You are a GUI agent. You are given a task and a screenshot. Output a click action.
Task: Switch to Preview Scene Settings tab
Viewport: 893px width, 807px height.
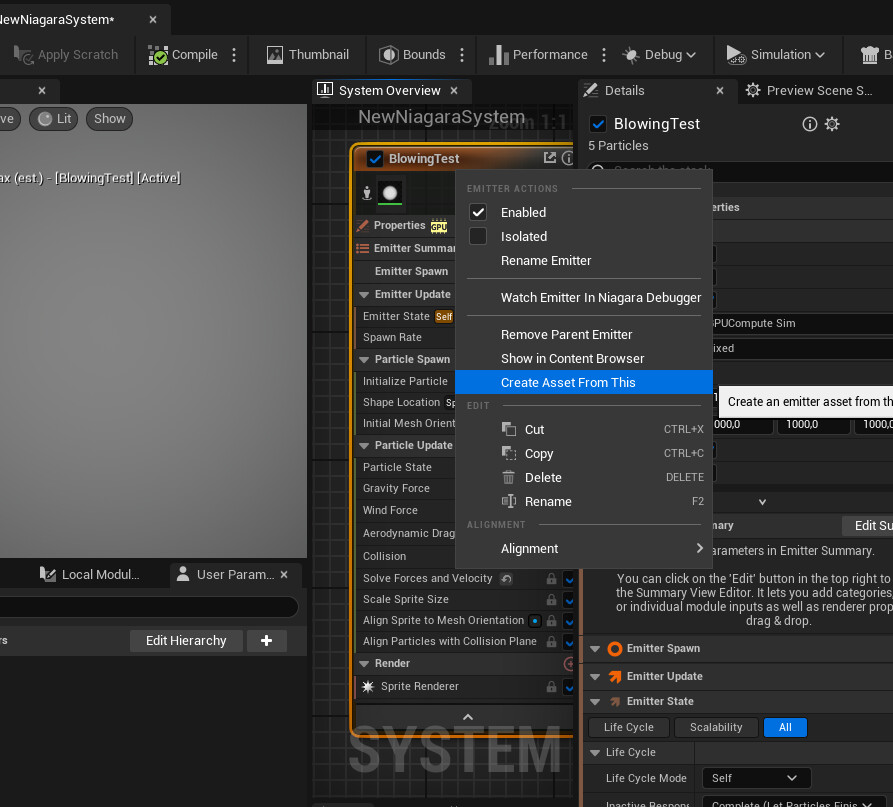(x=809, y=91)
